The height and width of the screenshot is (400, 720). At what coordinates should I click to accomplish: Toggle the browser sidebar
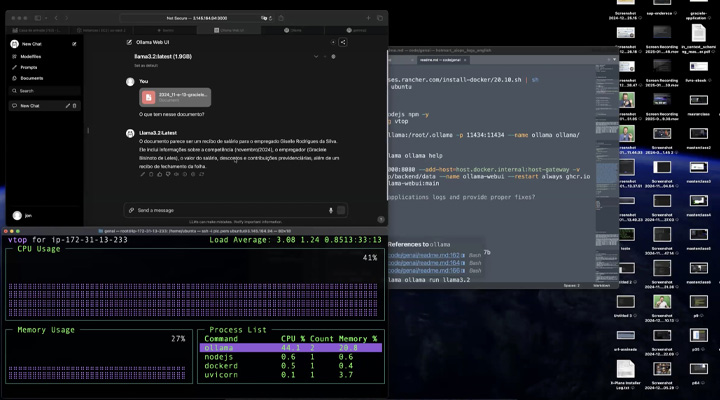pos(38,18)
